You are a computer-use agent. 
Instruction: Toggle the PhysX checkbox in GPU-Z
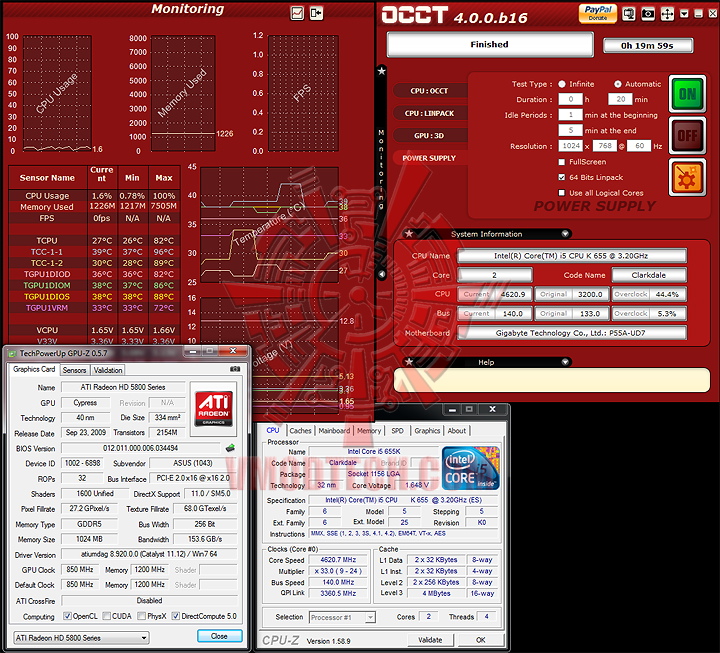pyautogui.click(x=142, y=616)
